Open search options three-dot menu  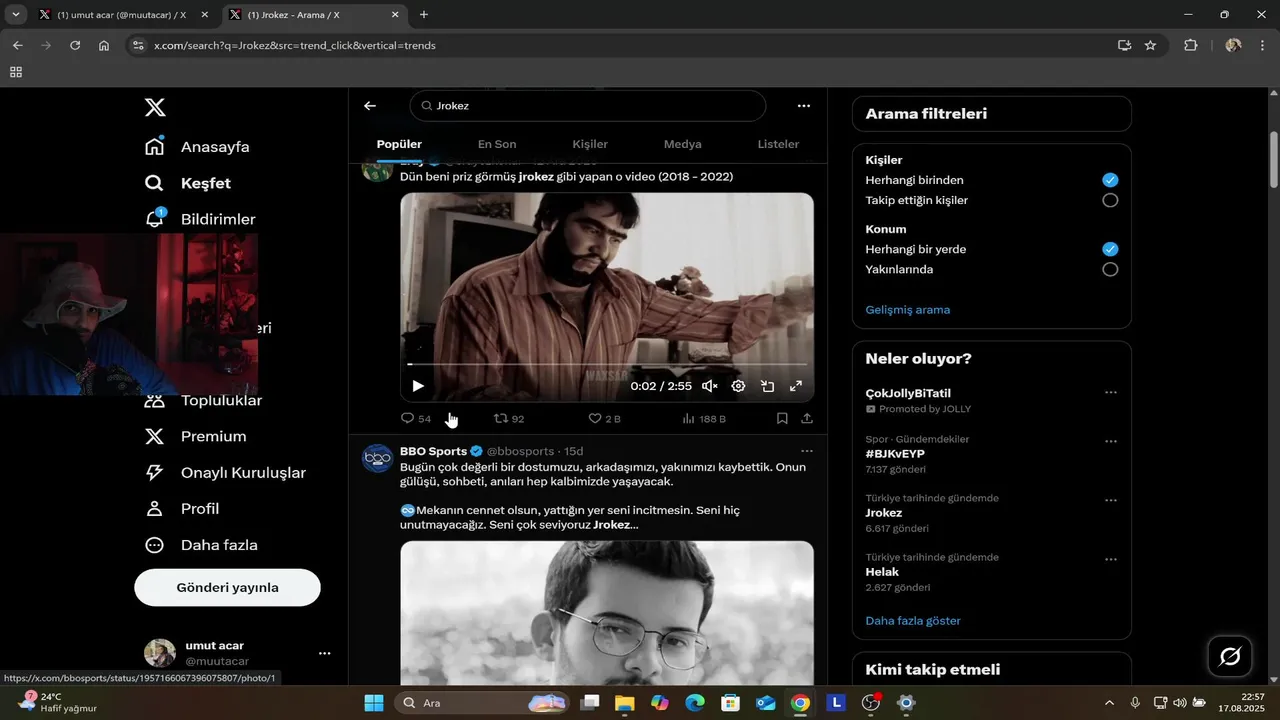click(804, 106)
